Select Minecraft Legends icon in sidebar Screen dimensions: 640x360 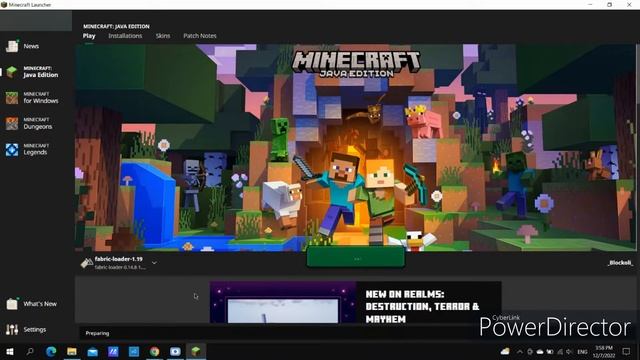tap(12, 149)
